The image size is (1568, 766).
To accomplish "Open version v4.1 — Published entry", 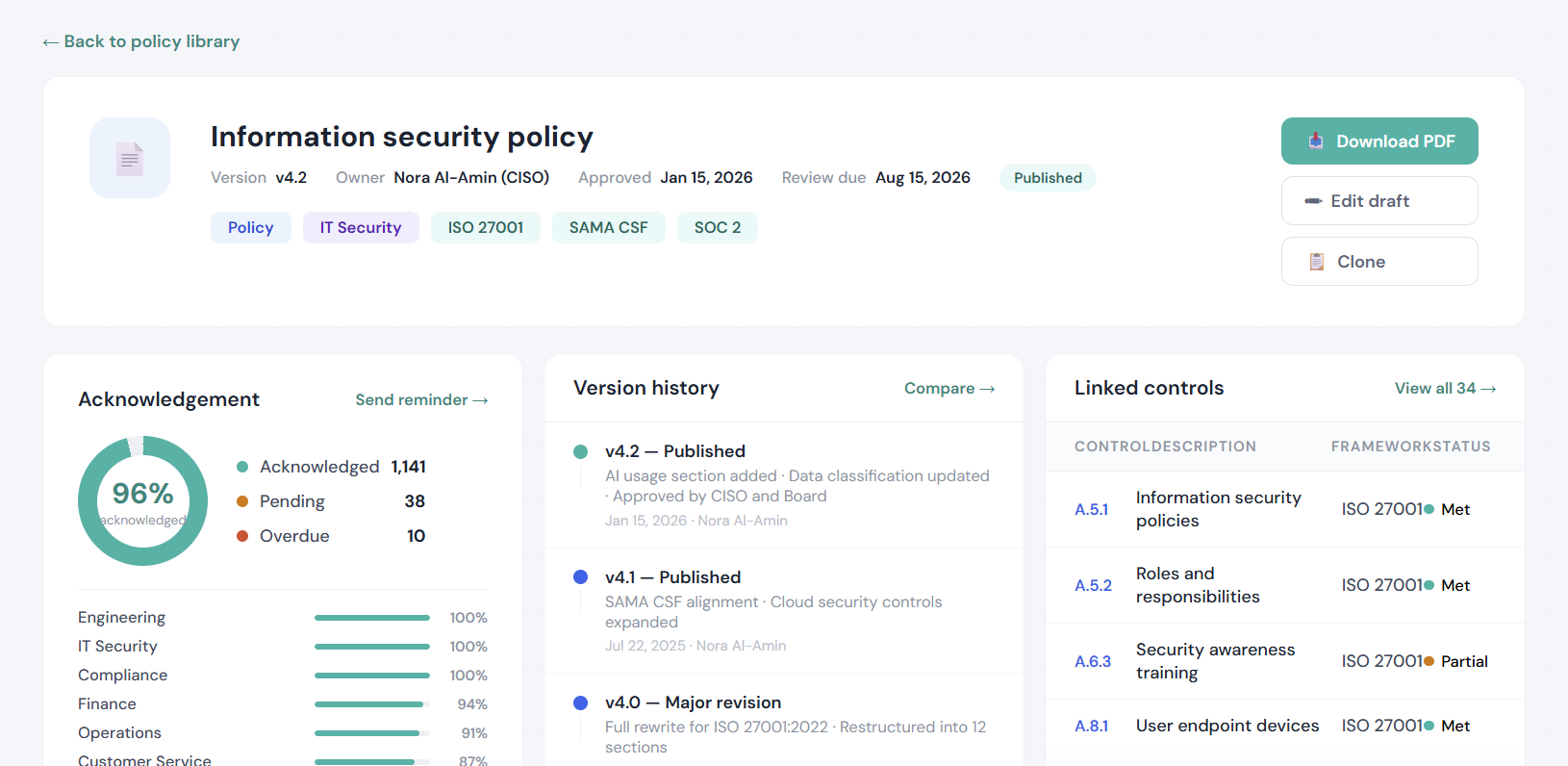I will 784,611.
